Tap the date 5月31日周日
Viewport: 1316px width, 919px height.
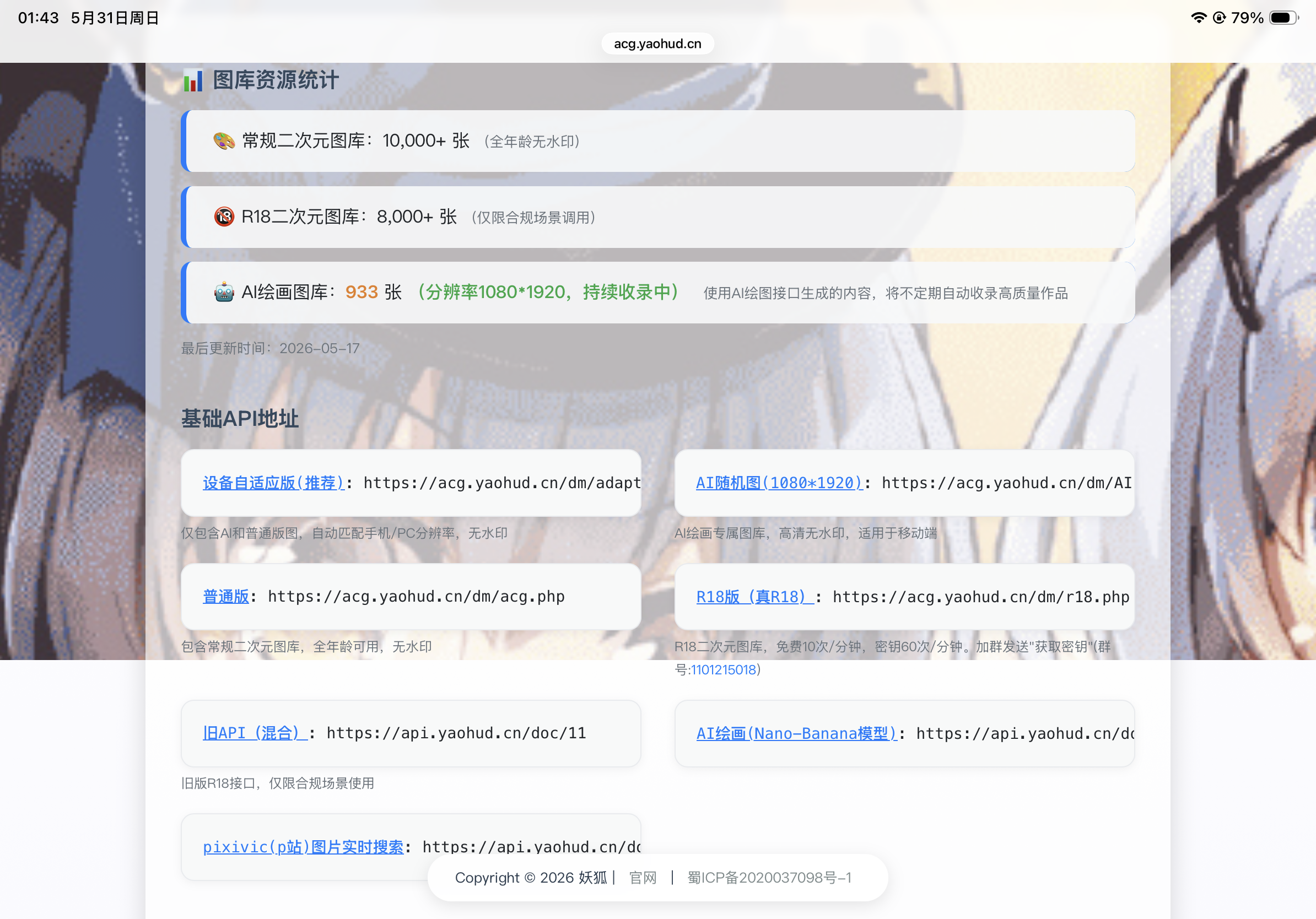(115, 18)
